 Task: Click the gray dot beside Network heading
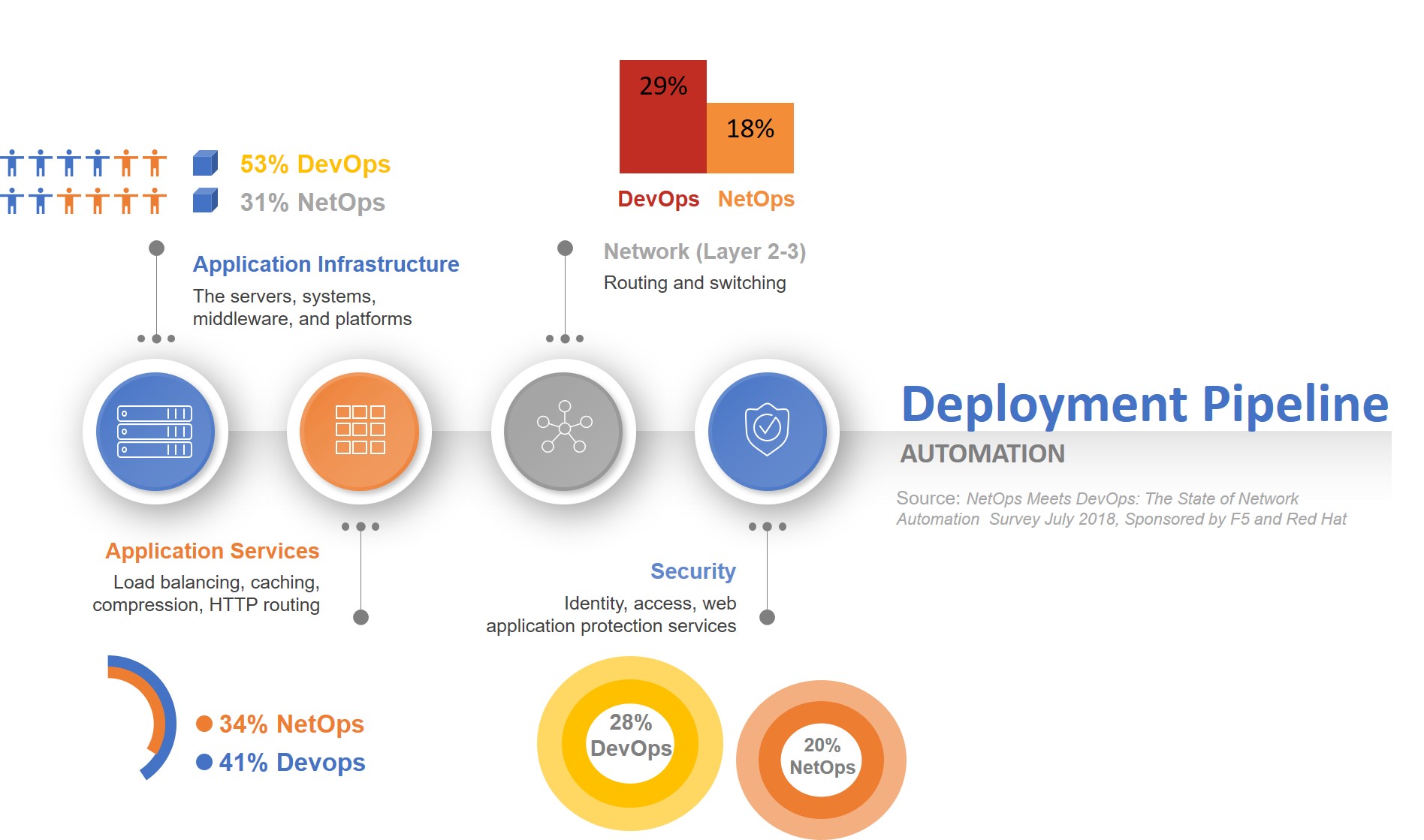[x=565, y=248]
